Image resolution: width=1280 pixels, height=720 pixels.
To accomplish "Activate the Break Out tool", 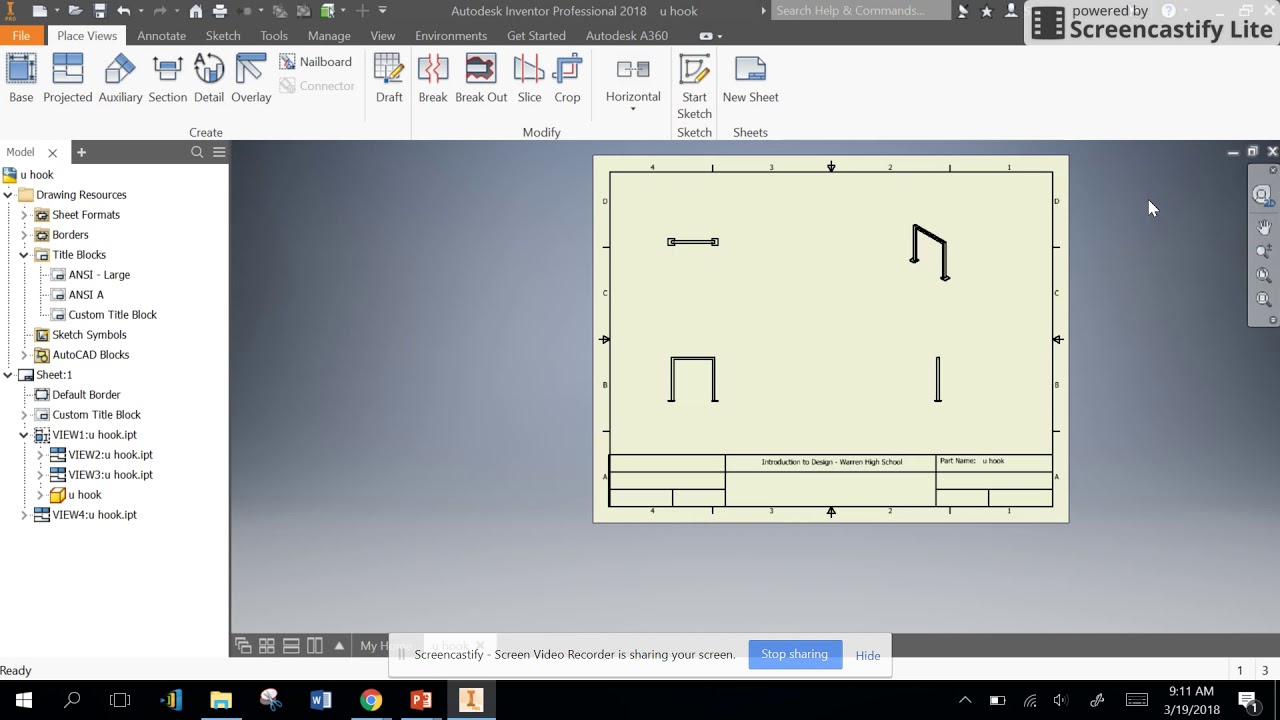I will 481,79.
